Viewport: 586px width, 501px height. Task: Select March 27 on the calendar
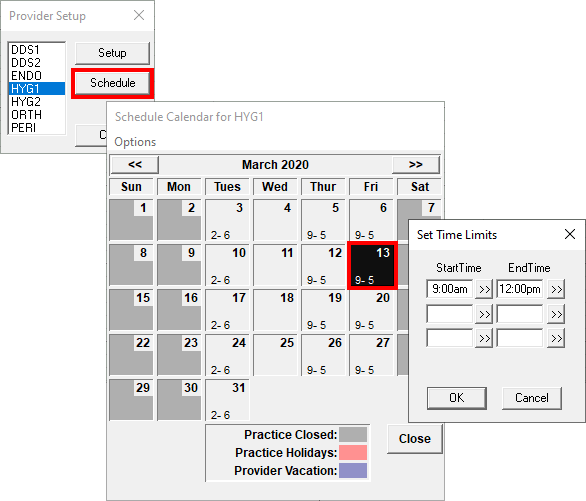pos(371,355)
